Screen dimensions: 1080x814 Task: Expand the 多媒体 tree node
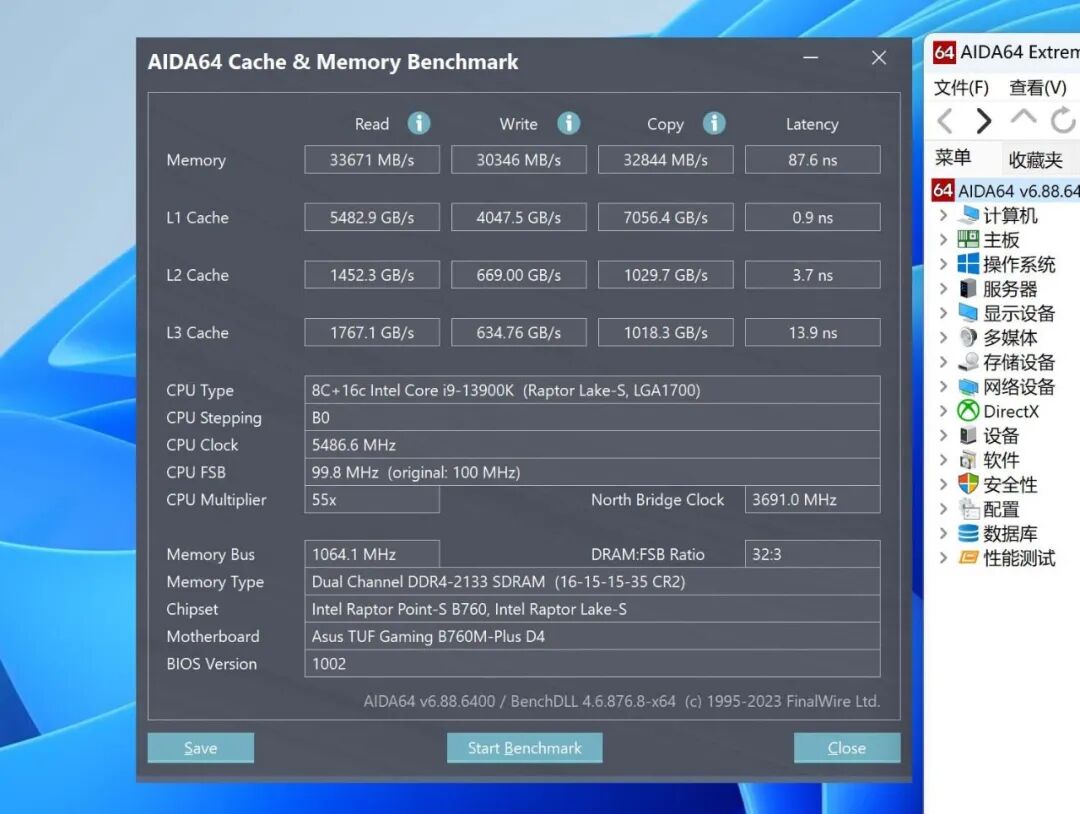click(x=944, y=337)
